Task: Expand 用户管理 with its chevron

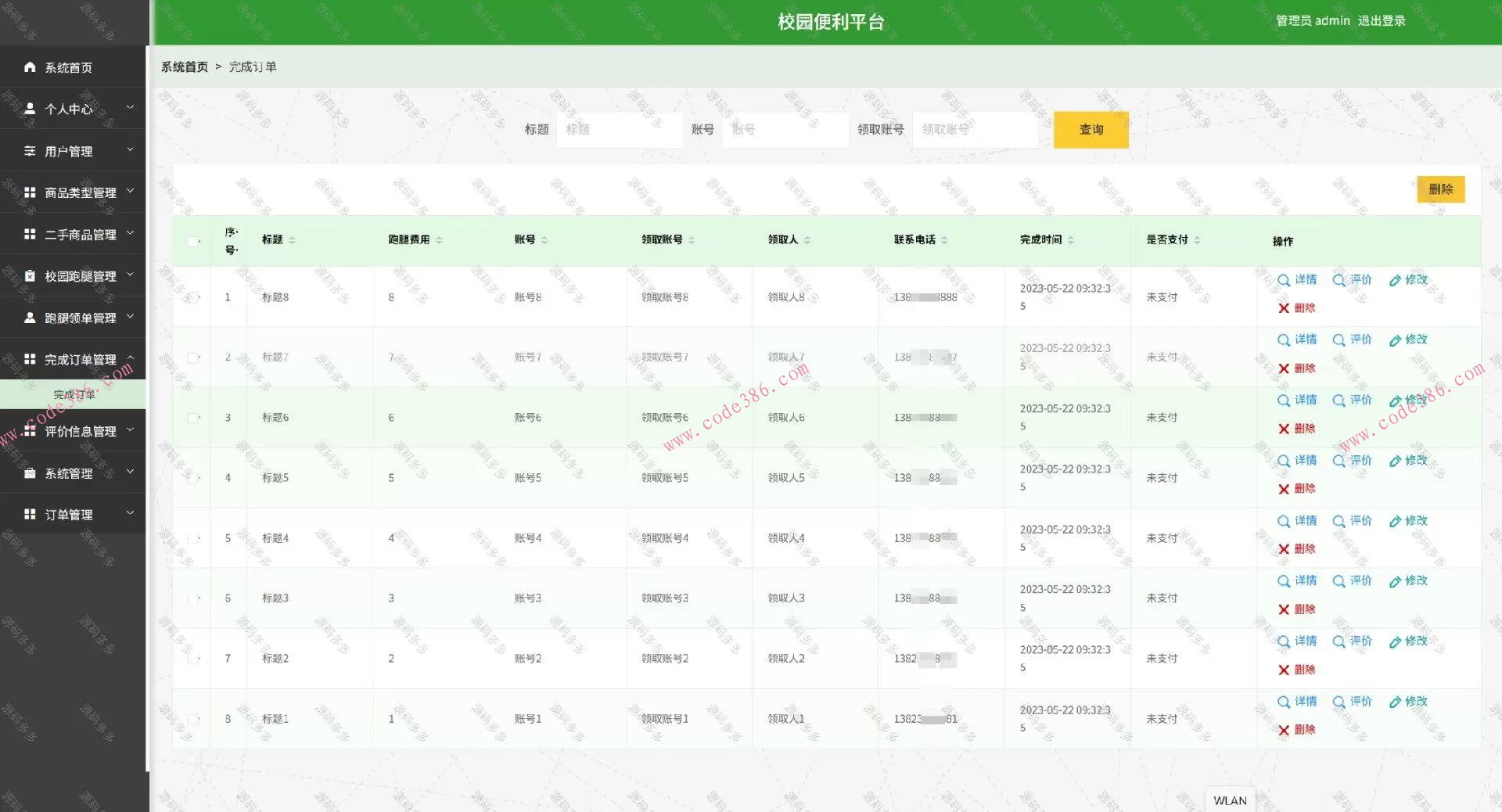Action: (131, 149)
